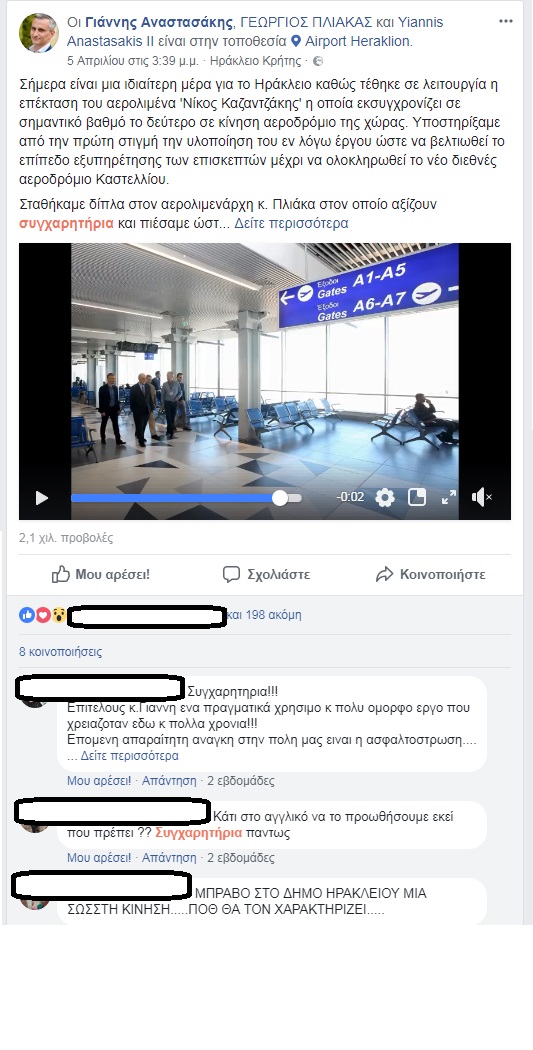
Task: Share the post via Κοινοποιήστε
Action: point(431,574)
